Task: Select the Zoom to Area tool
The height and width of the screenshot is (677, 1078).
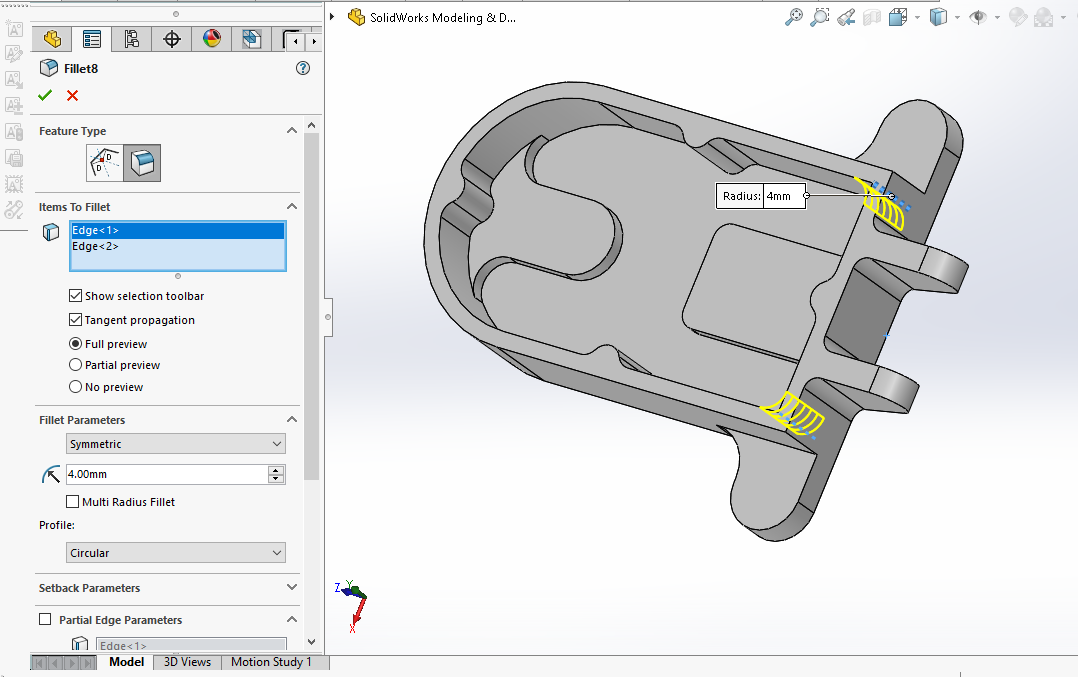Action: 820,17
